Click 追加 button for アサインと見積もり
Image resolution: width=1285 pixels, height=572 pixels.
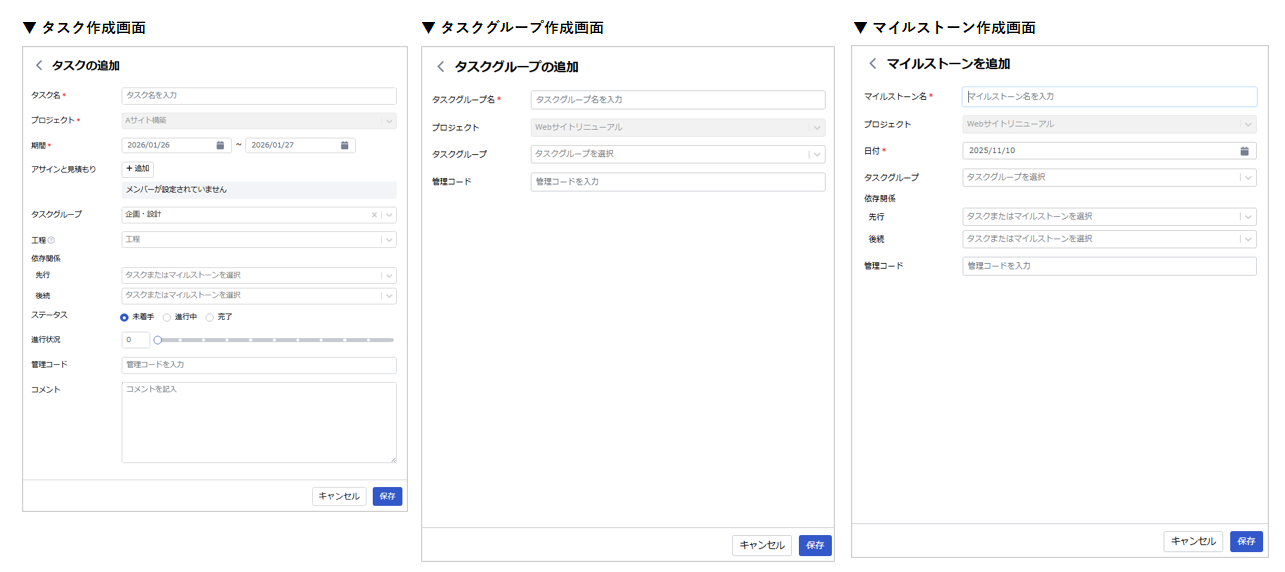137,169
